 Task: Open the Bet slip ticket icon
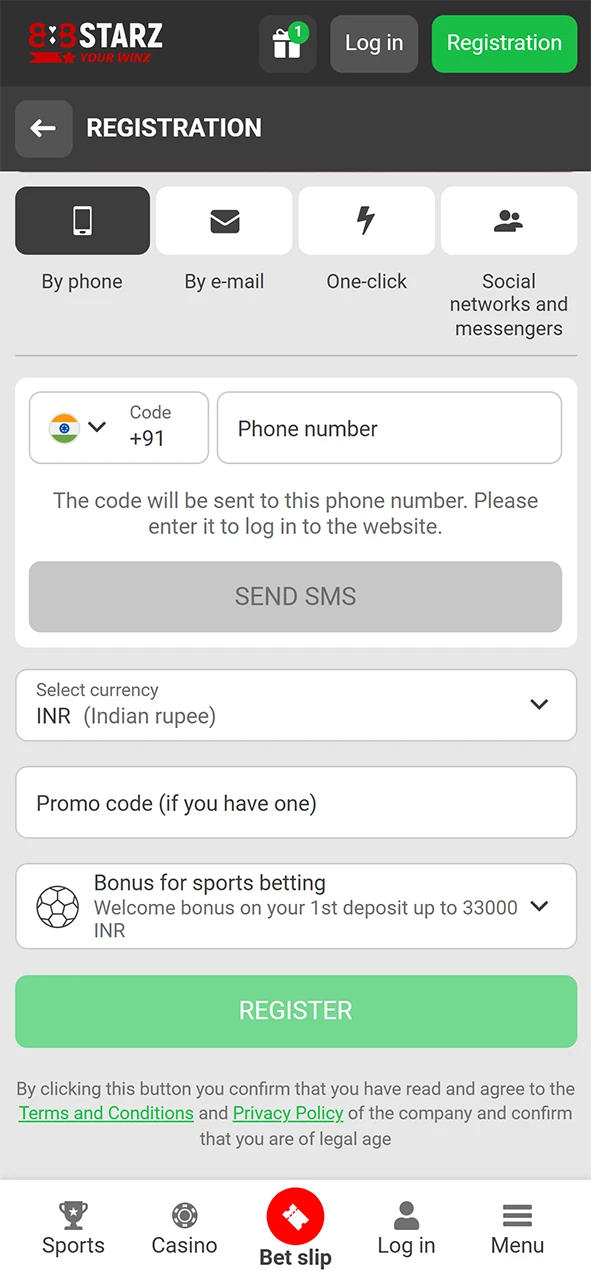tap(295, 1217)
